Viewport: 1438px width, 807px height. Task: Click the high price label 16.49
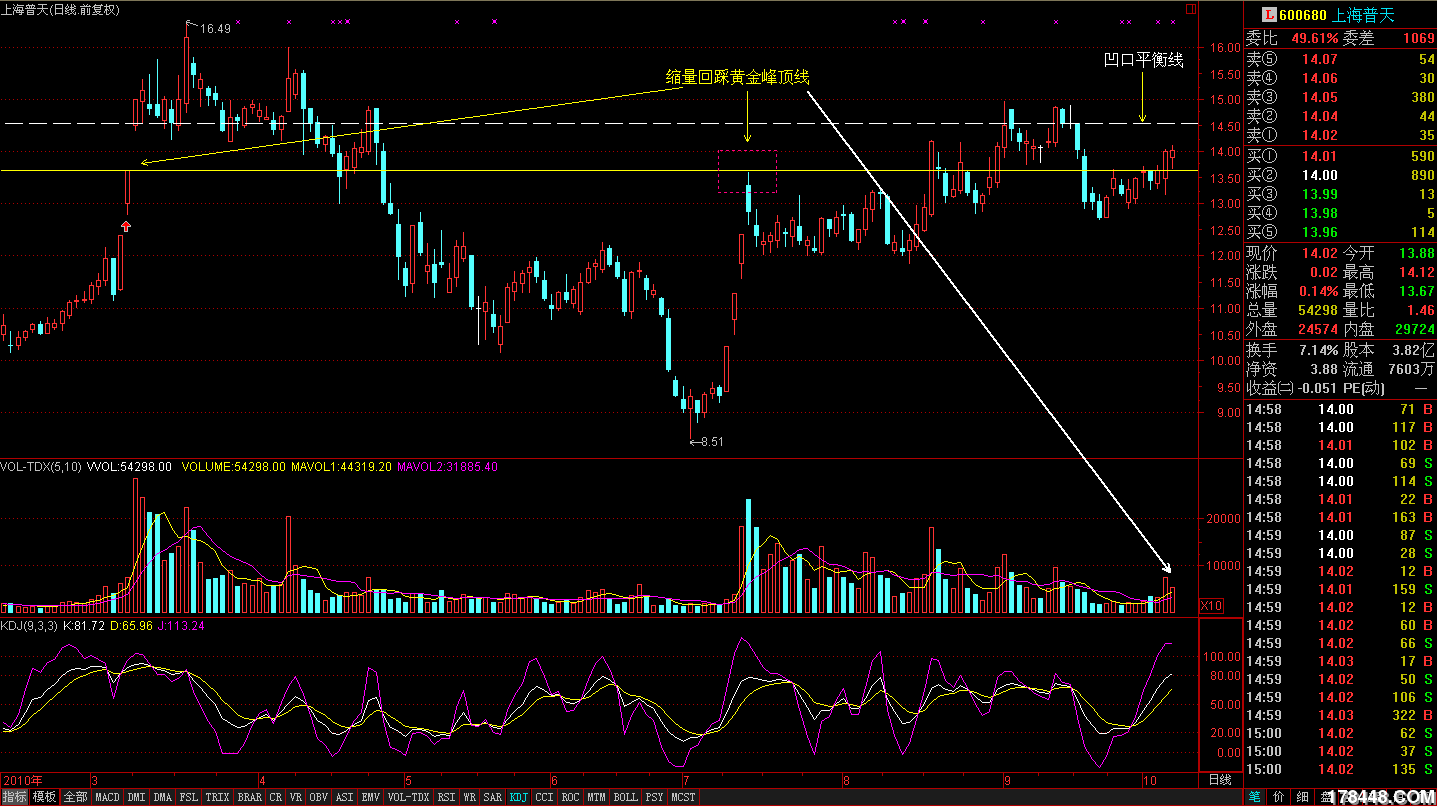click(x=215, y=29)
